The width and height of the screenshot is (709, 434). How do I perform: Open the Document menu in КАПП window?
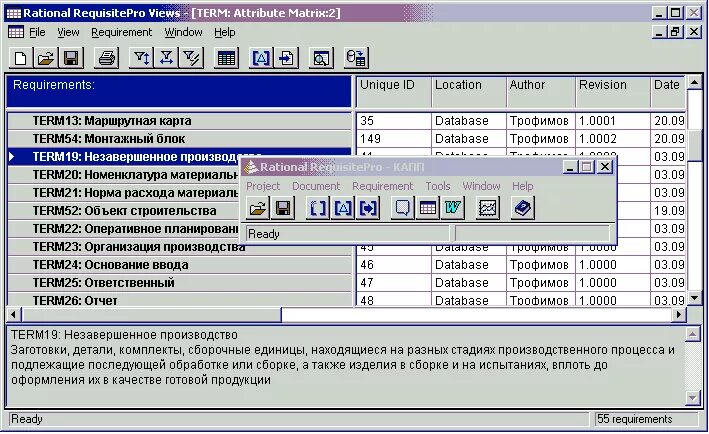[316, 186]
